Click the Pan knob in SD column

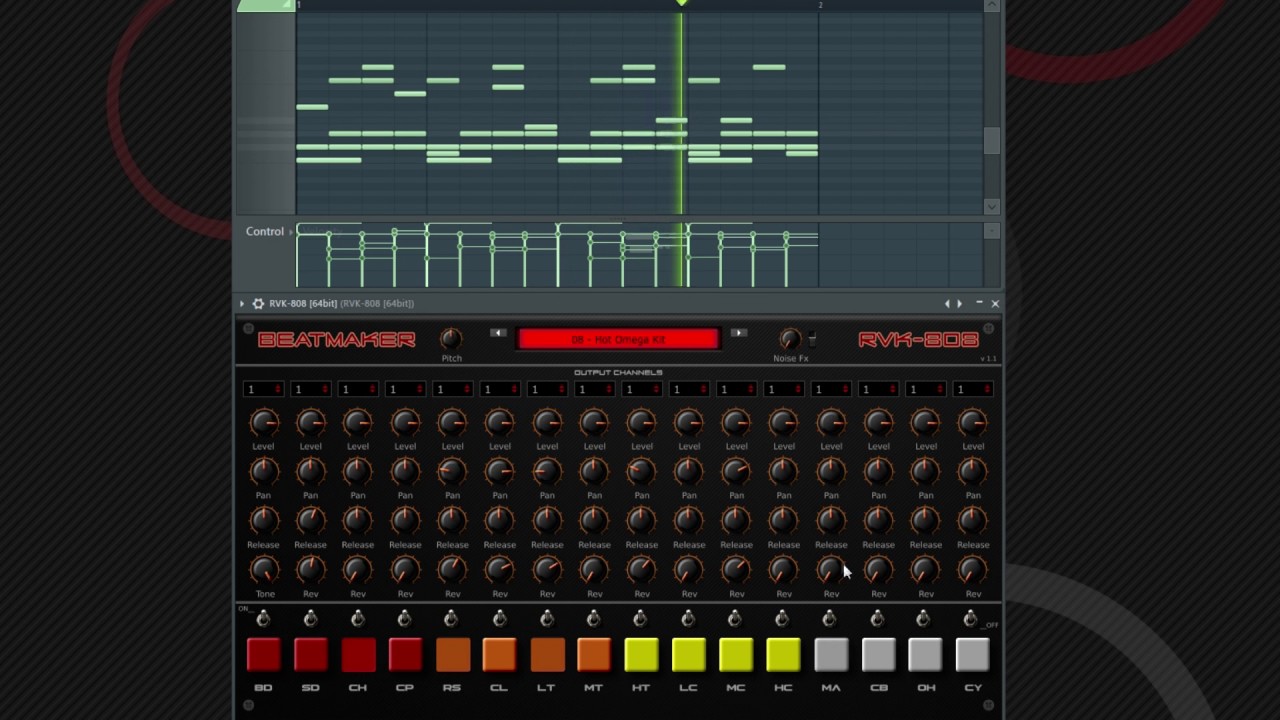pos(310,471)
